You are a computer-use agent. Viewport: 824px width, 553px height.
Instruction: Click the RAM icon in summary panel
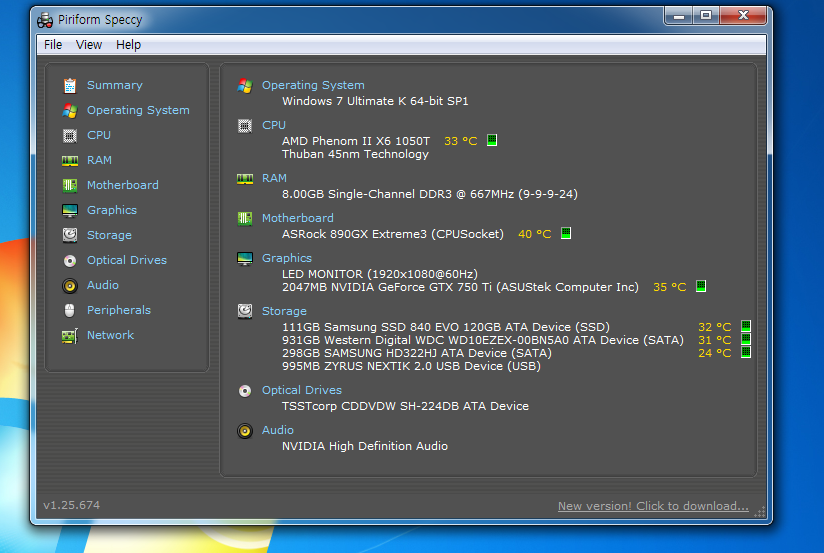[x=245, y=179]
